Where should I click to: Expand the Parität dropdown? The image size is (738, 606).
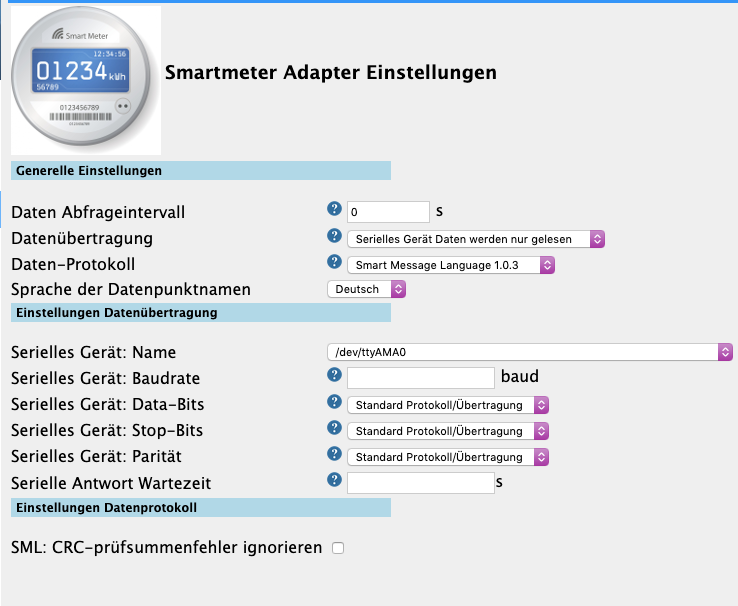point(448,457)
